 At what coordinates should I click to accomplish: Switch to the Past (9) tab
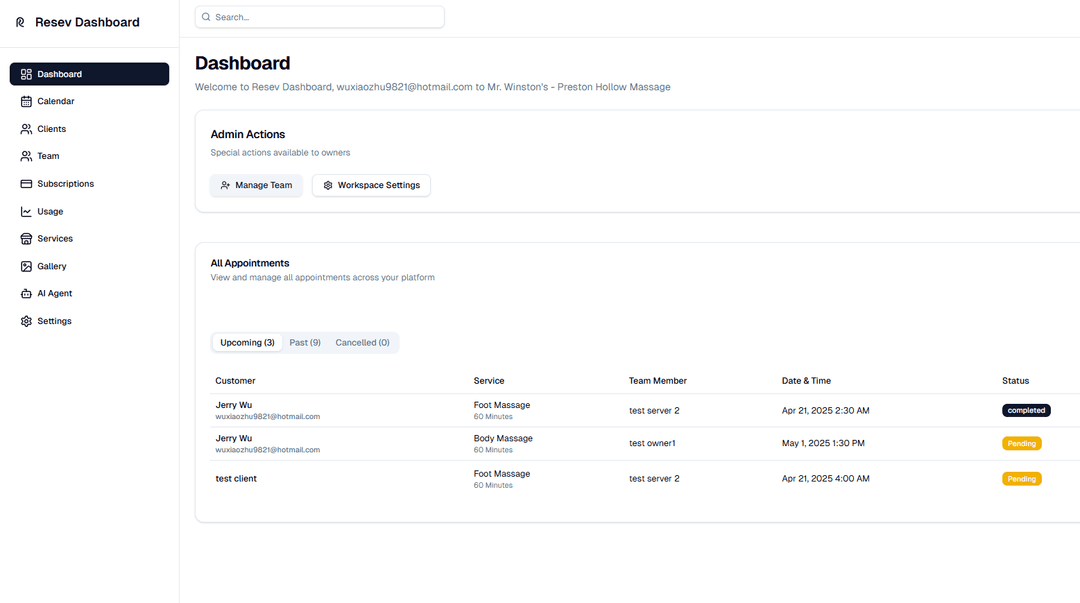coord(305,343)
